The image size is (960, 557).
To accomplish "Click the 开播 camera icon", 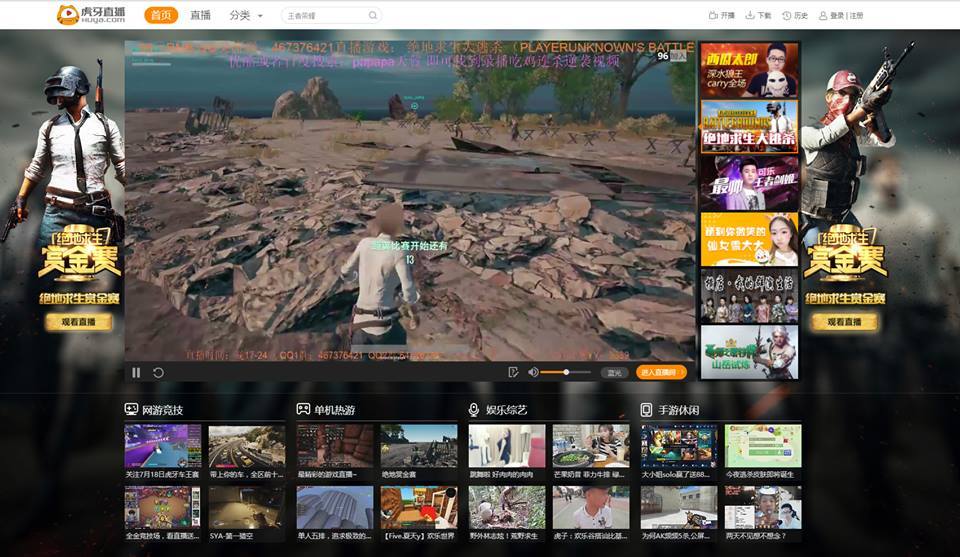I will (713, 15).
